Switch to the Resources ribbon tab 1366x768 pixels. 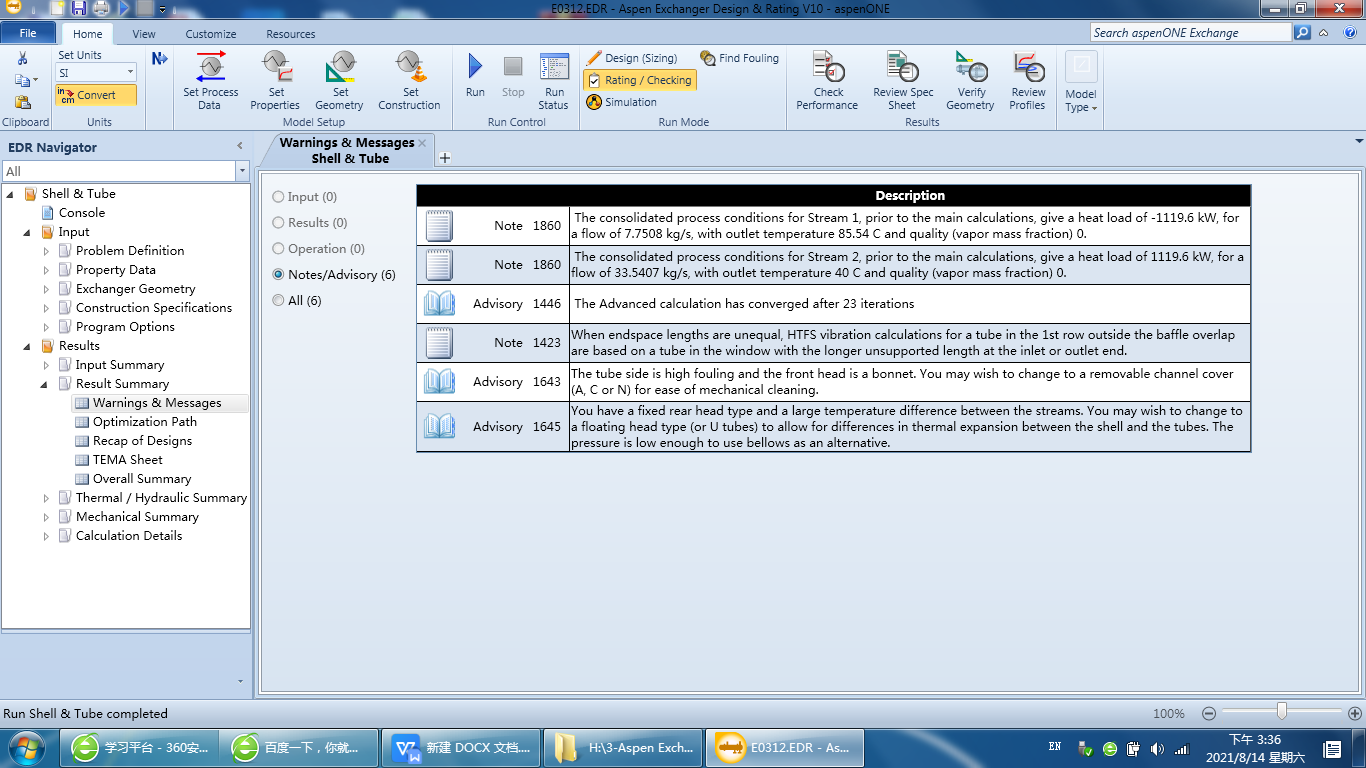[x=291, y=34]
